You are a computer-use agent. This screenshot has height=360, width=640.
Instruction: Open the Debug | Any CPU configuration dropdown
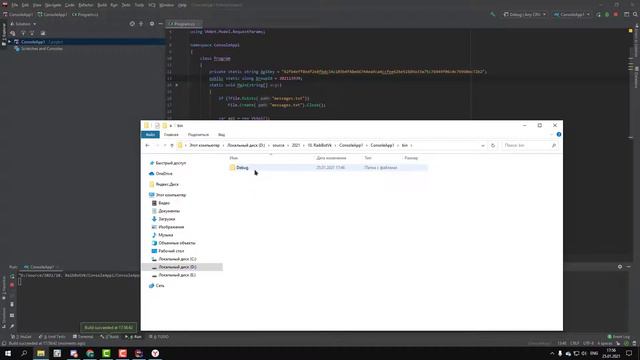[x=524, y=14]
